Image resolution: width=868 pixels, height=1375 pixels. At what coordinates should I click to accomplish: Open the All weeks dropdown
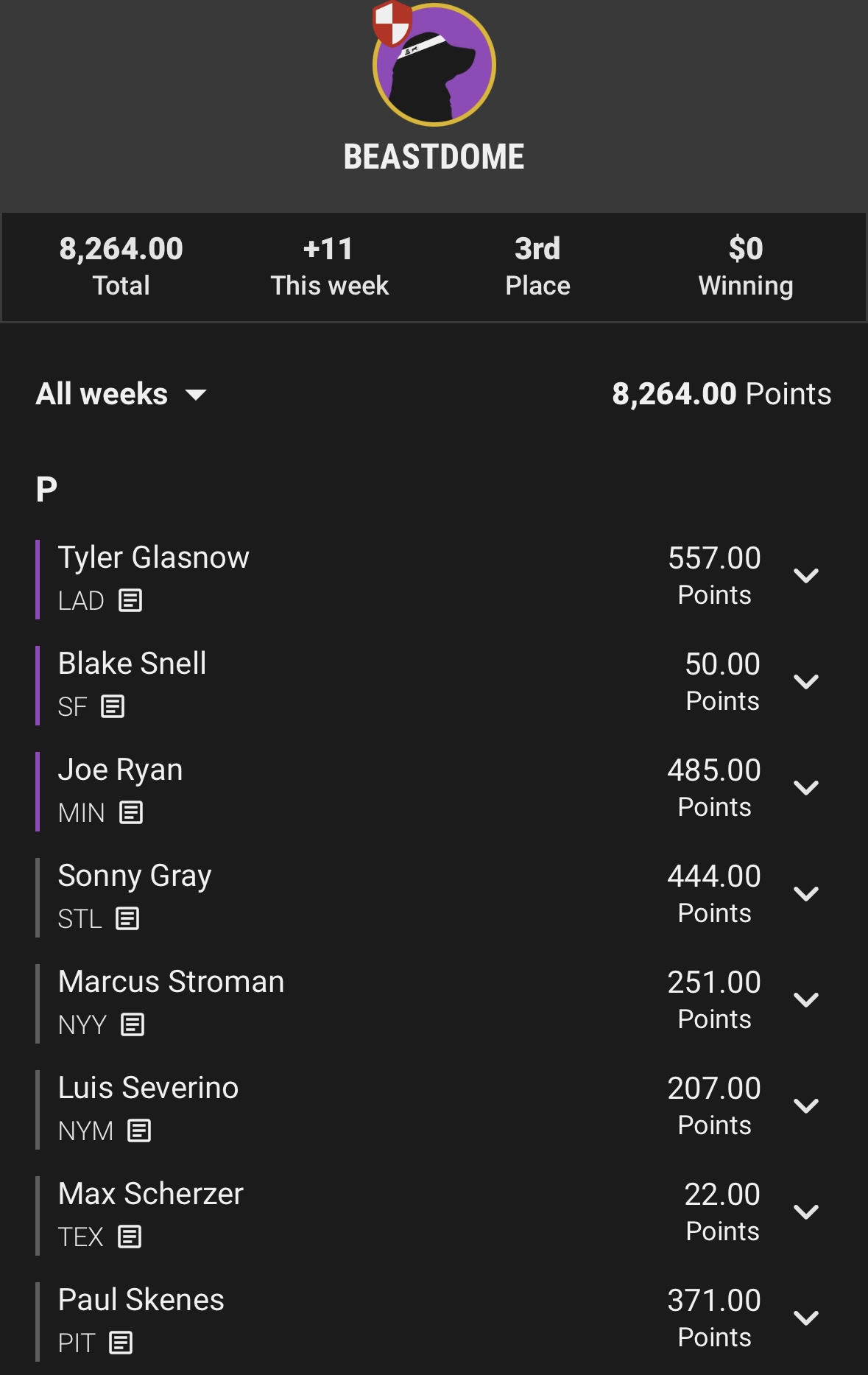coord(121,394)
